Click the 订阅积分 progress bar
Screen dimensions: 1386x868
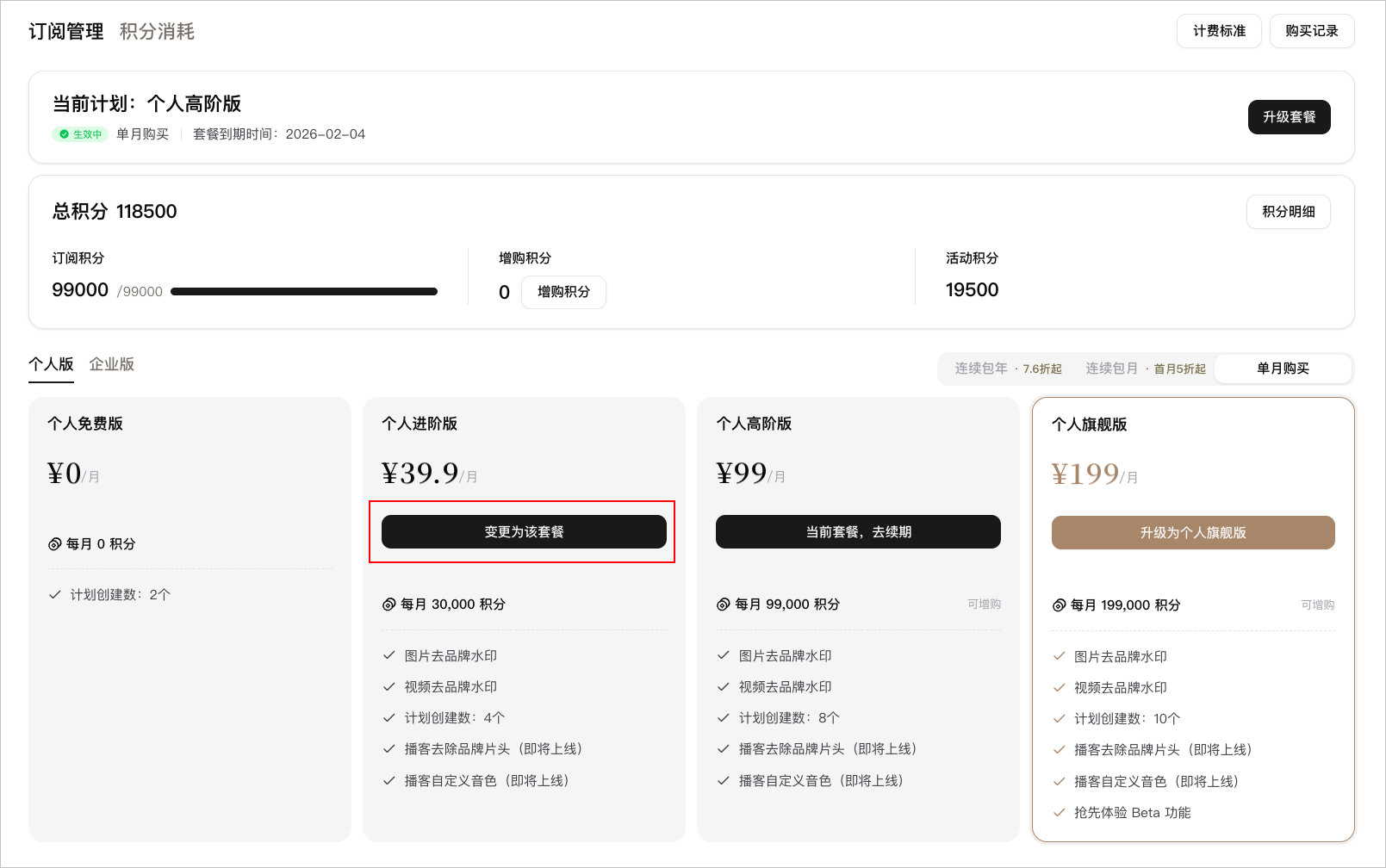[x=304, y=291]
